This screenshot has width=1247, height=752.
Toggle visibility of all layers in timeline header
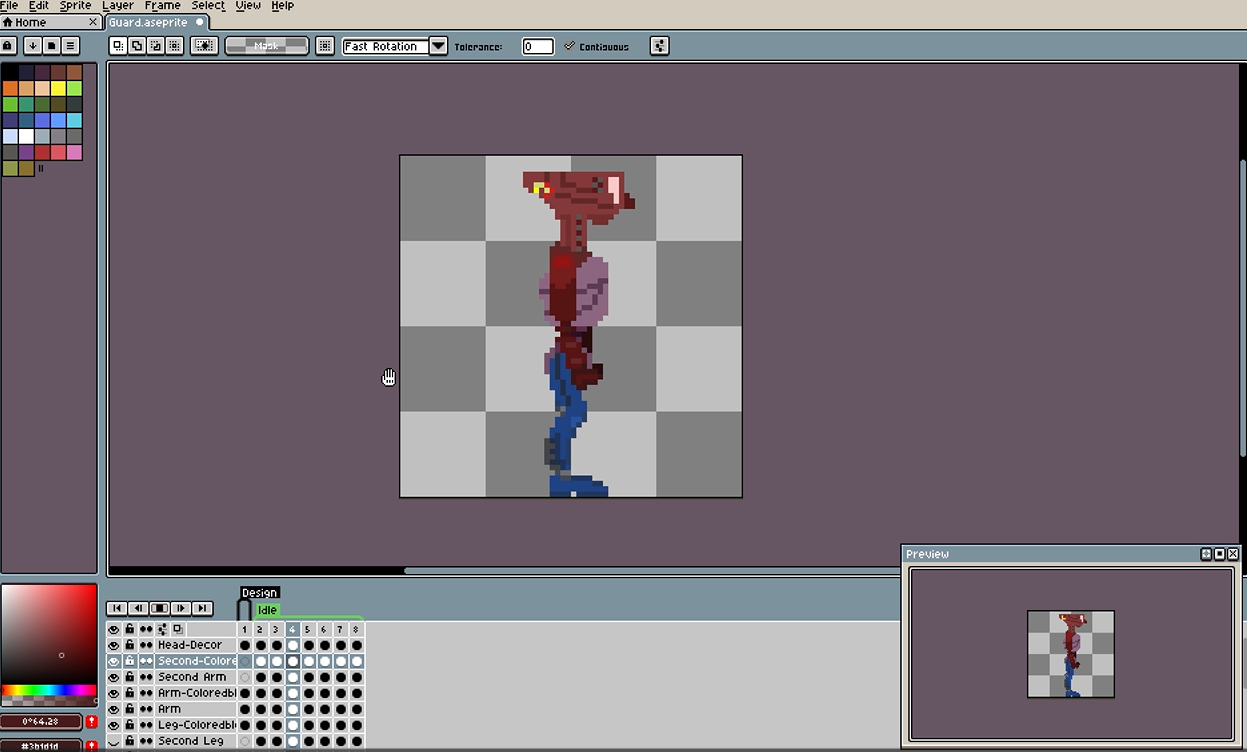114,629
